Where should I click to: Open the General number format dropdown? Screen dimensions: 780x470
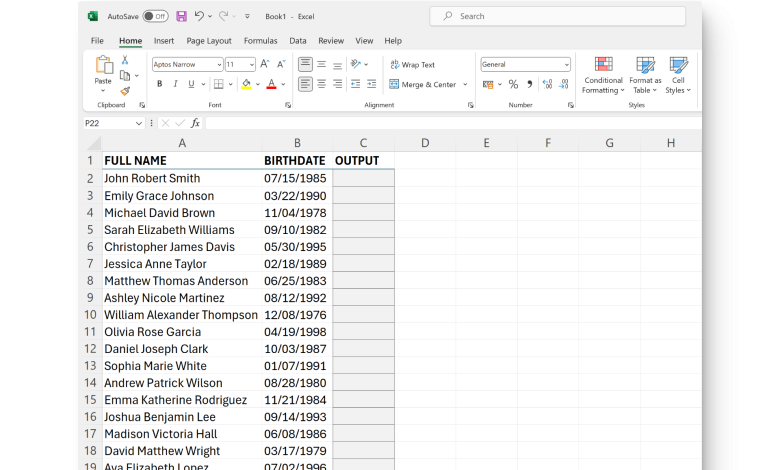click(566, 64)
